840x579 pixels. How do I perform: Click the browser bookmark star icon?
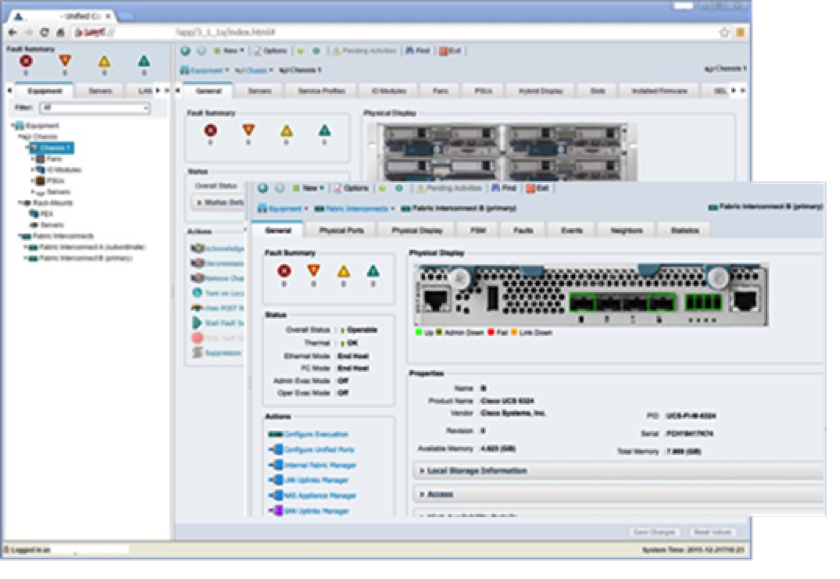pyautogui.click(x=724, y=32)
